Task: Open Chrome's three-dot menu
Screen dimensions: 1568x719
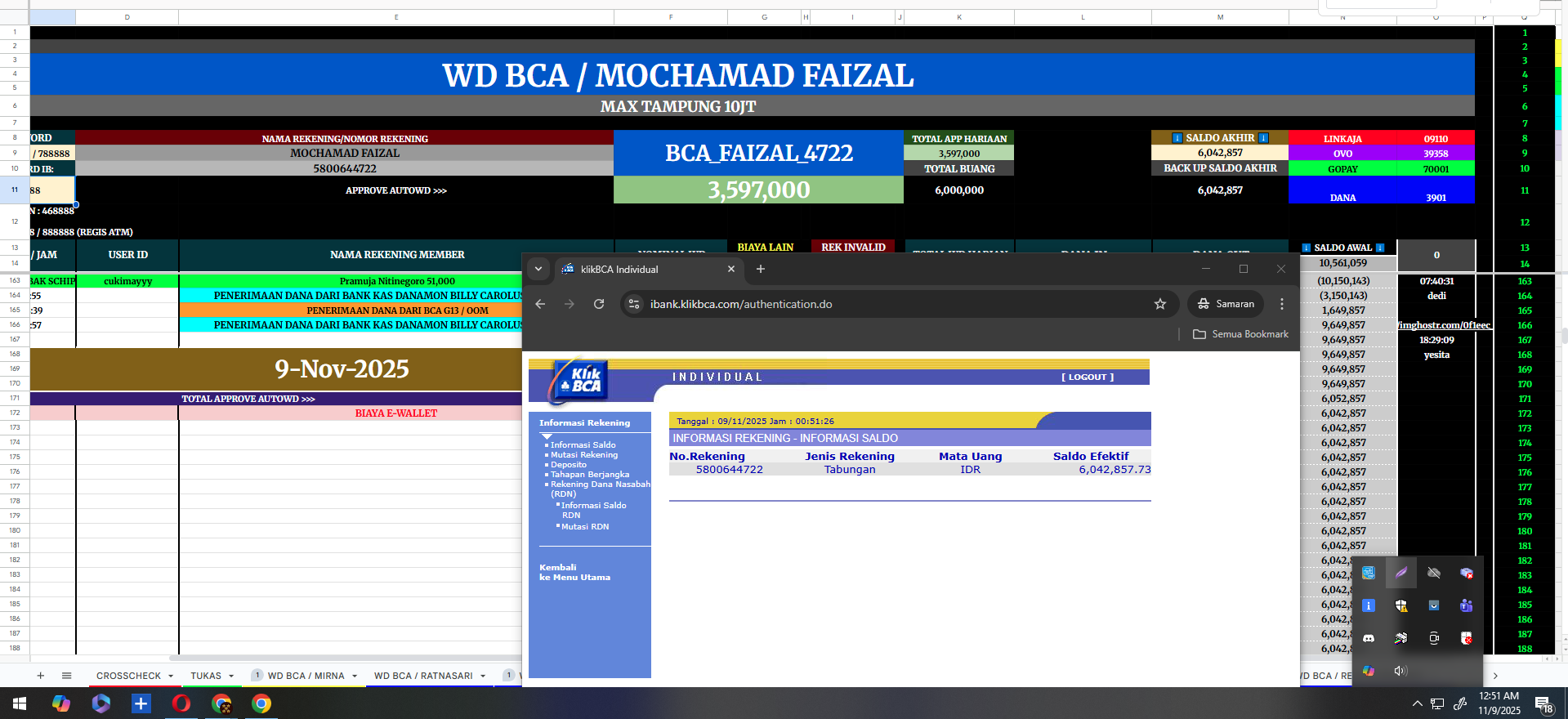Action: click(x=1282, y=304)
